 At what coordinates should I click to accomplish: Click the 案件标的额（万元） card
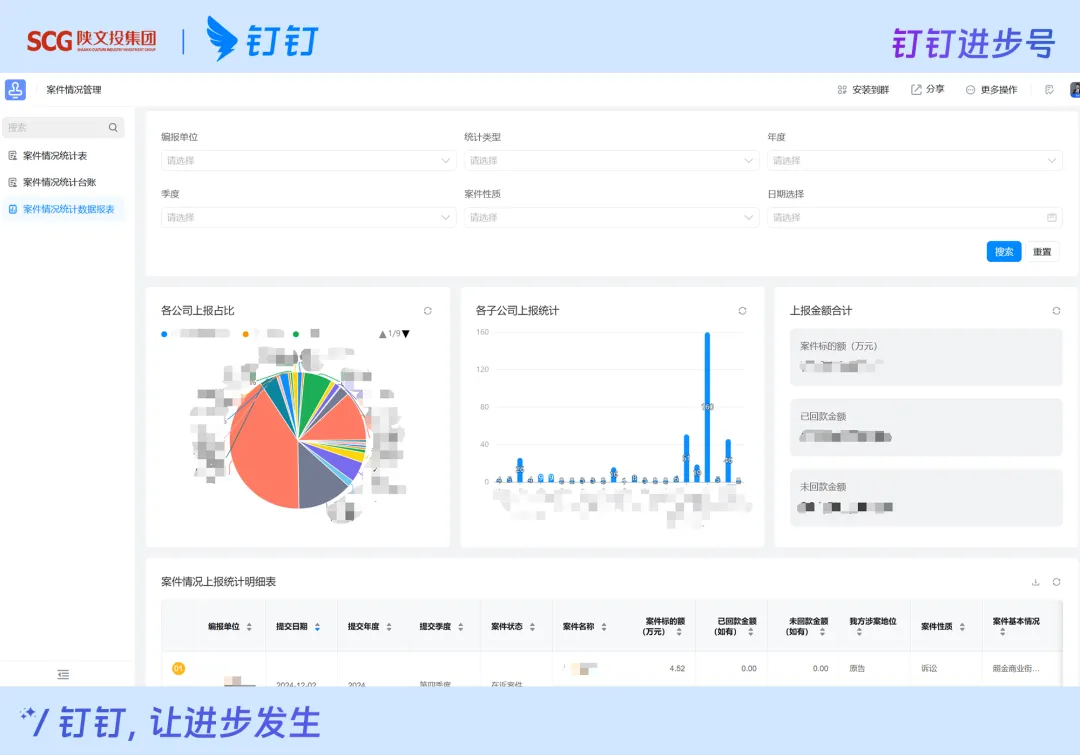click(926, 357)
